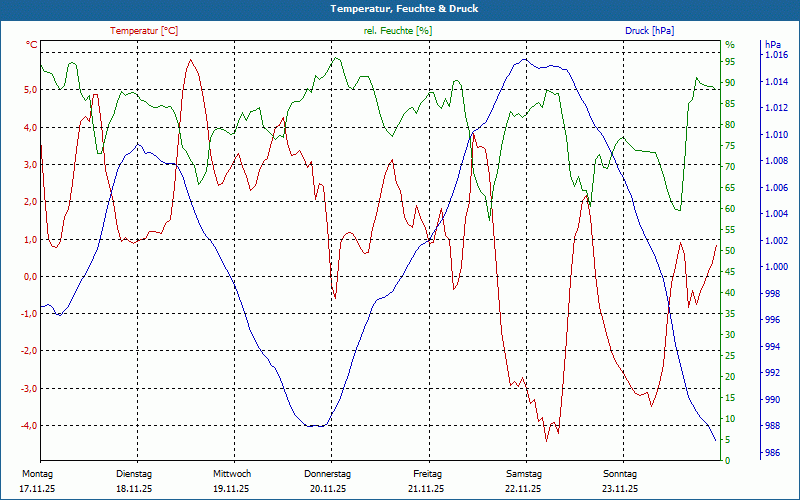Click the '1.010' pressure axis value
Image resolution: width=800 pixels, height=500 pixels.
(777, 135)
